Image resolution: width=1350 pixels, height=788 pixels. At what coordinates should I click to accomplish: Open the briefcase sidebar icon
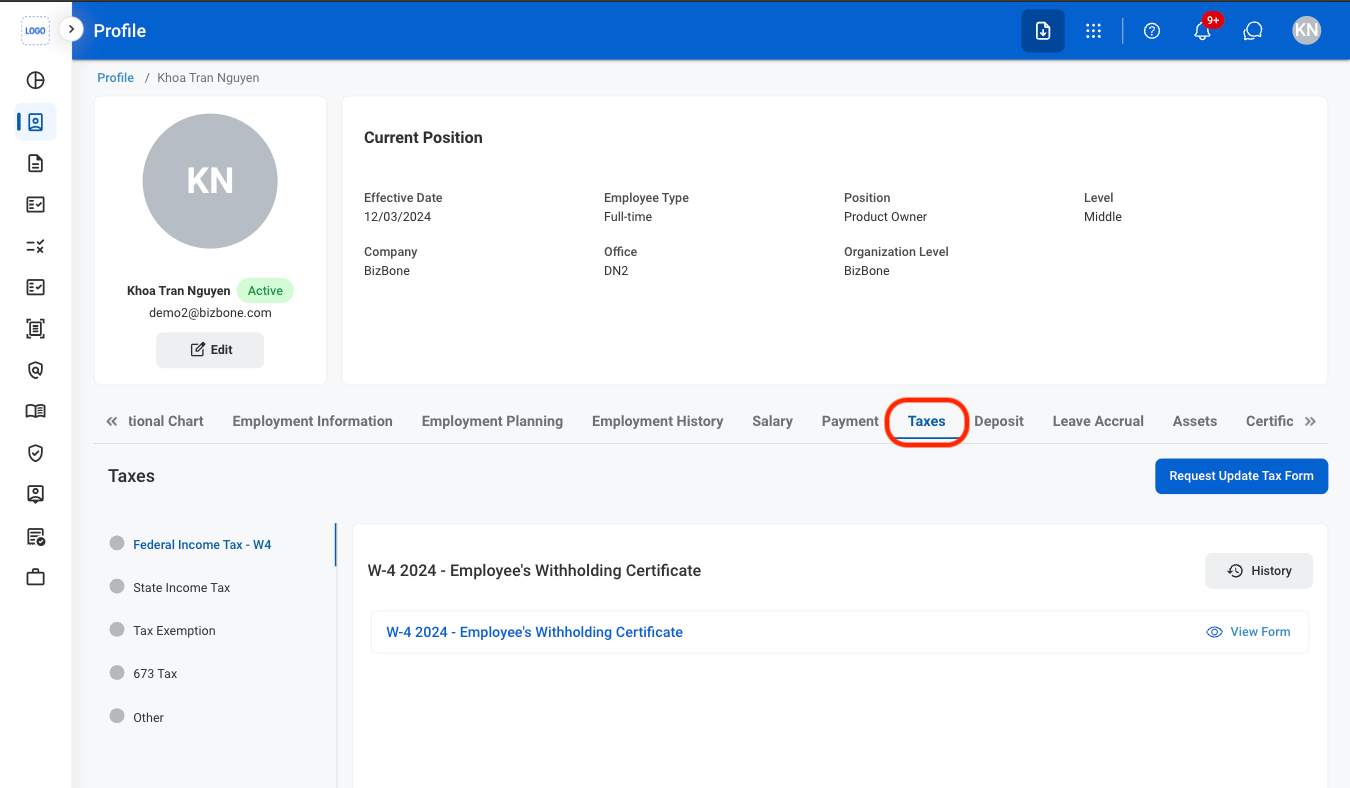click(x=35, y=577)
